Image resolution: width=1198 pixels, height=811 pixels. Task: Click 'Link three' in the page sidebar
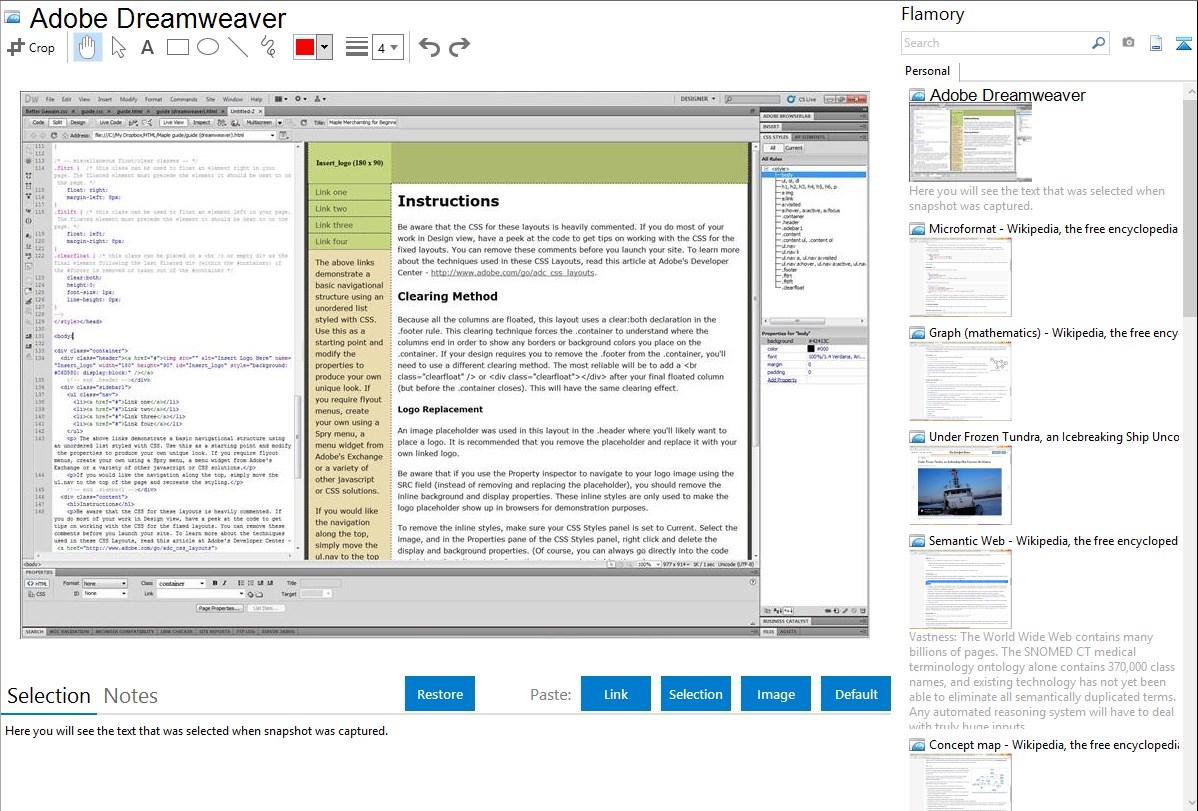tap(334, 225)
